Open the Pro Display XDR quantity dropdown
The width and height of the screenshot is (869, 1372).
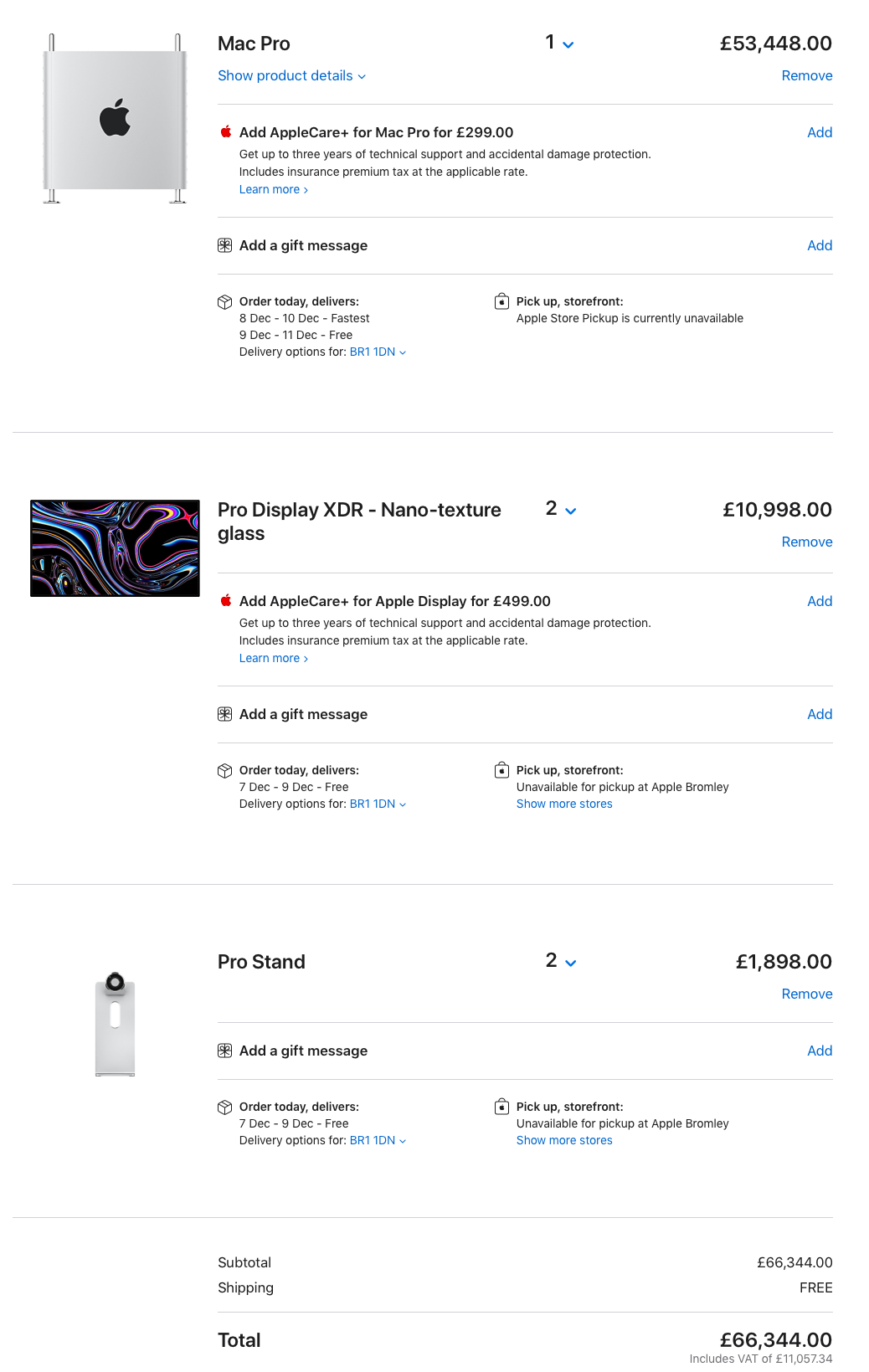[x=561, y=509]
